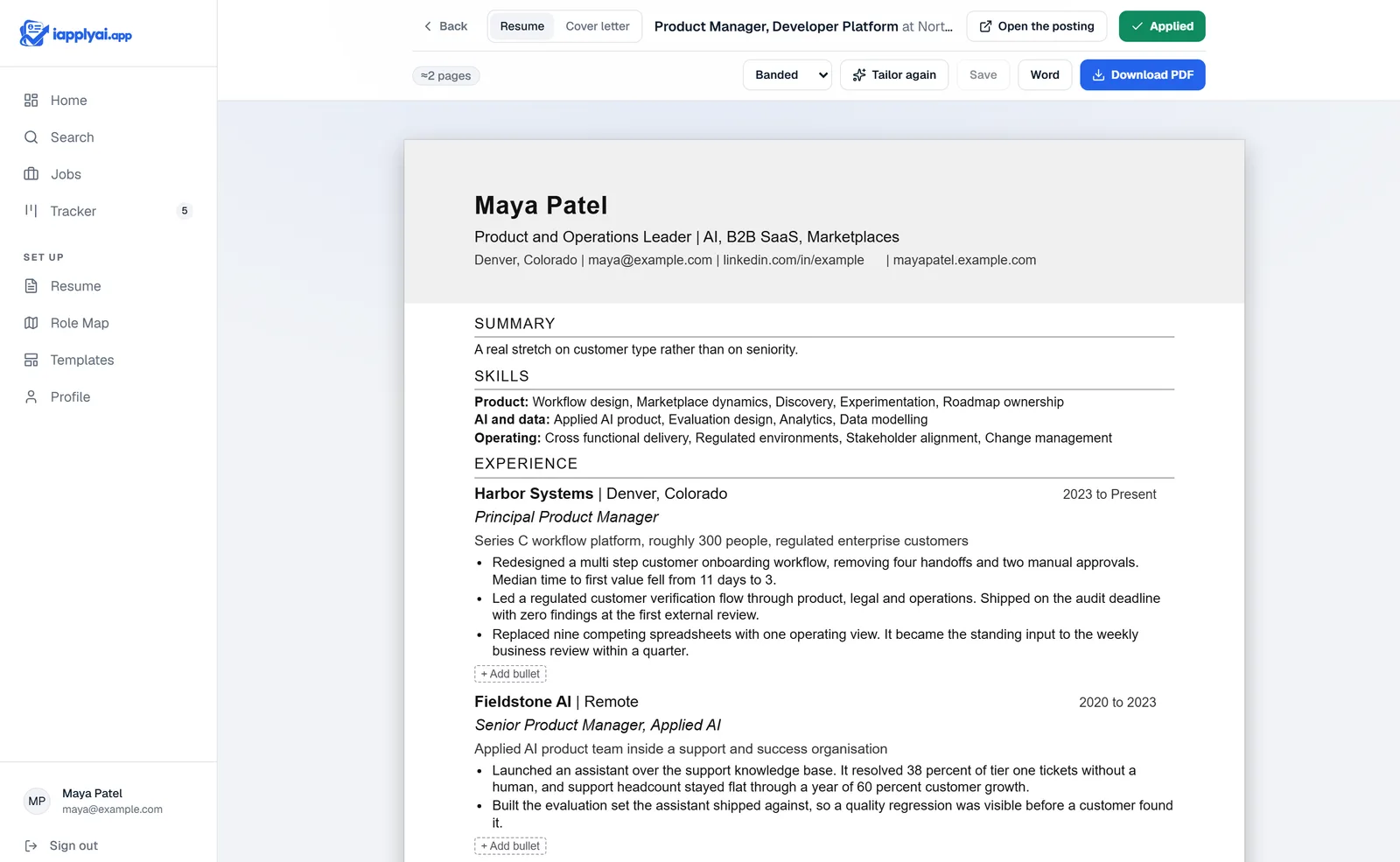Click the sparkle icon on Tailor again

tap(859, 75)
